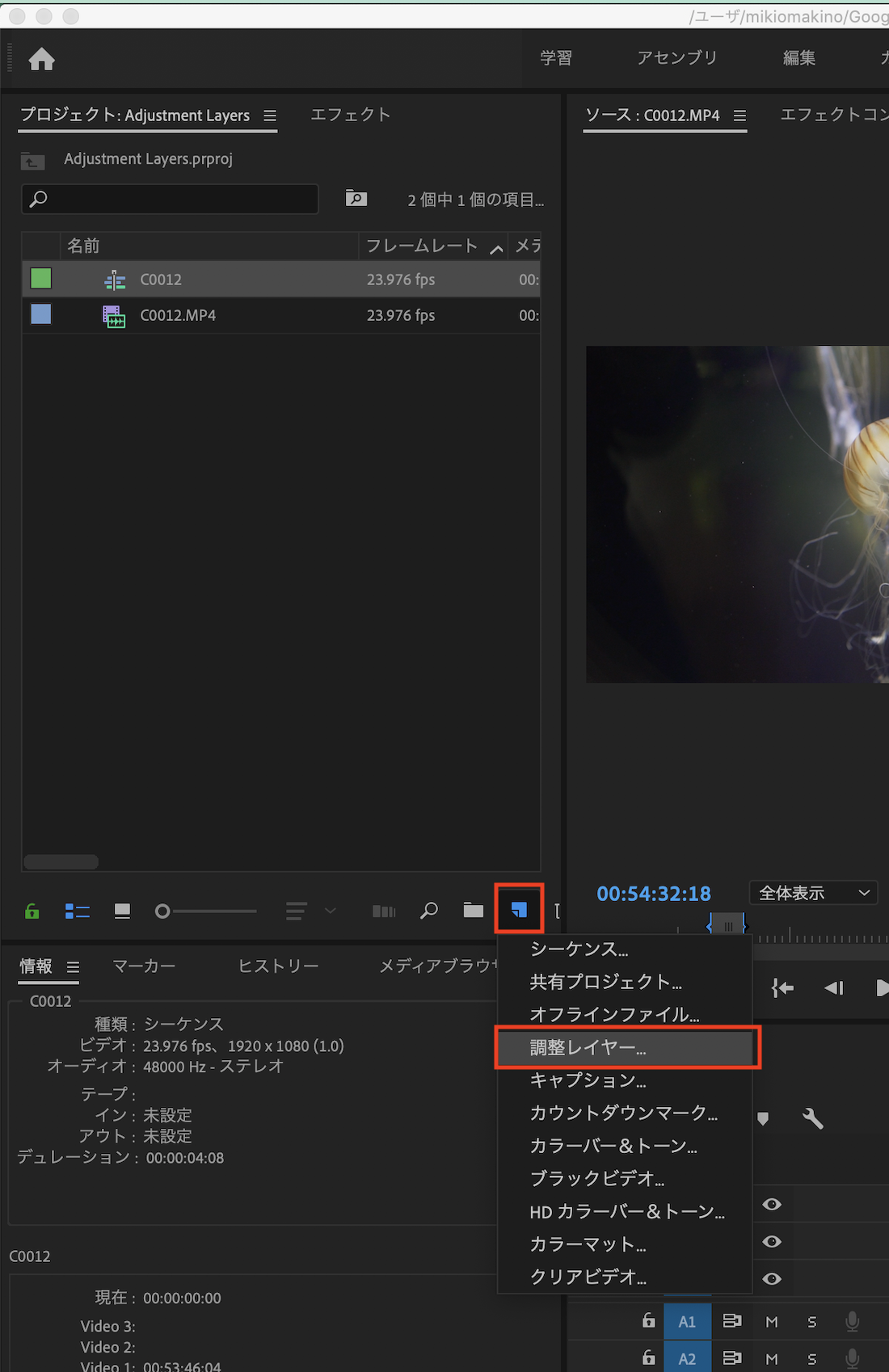Solo track A1 with S button
Viewport: 889px width, 1372px height.
click(812, 1322)
